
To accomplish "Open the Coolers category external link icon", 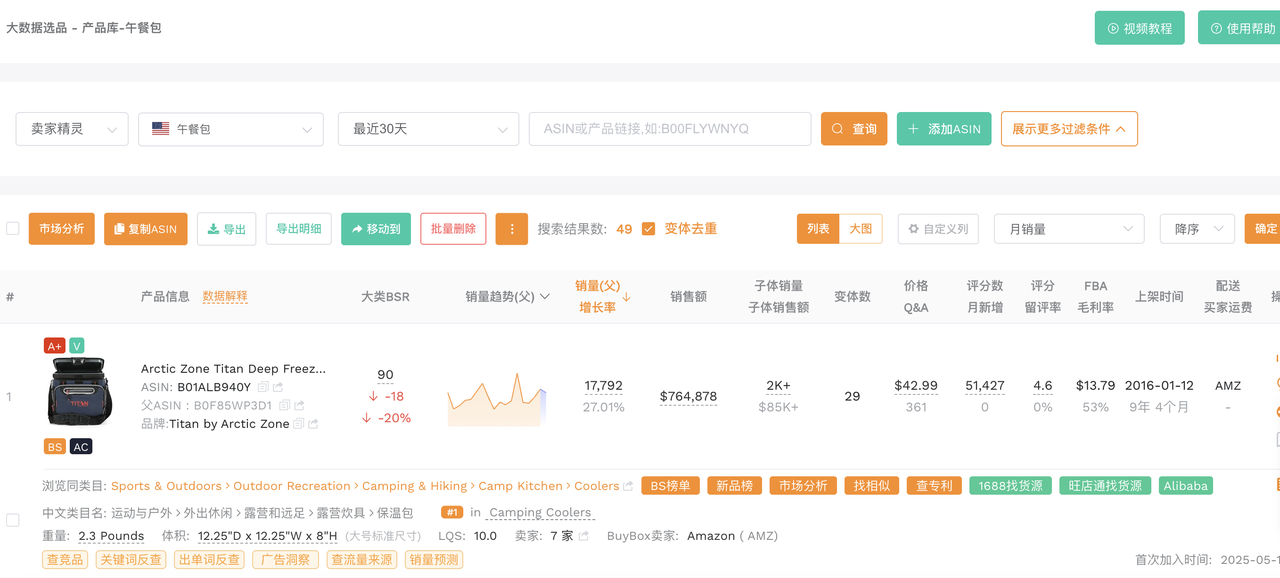I will pos(628,486).
